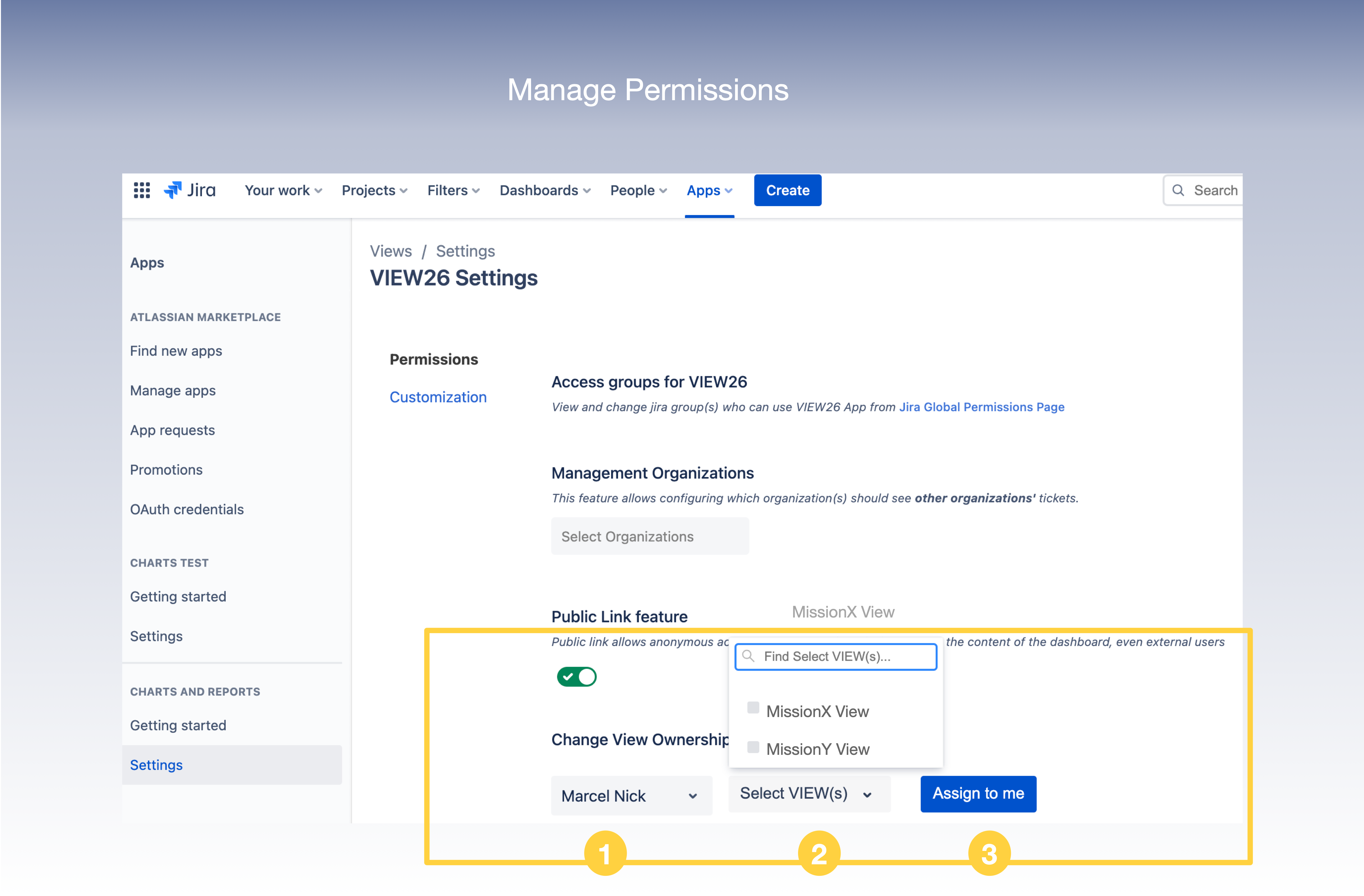Click the Jira logo
This screenshot has height=896, width=1364.
click(190, 190)
